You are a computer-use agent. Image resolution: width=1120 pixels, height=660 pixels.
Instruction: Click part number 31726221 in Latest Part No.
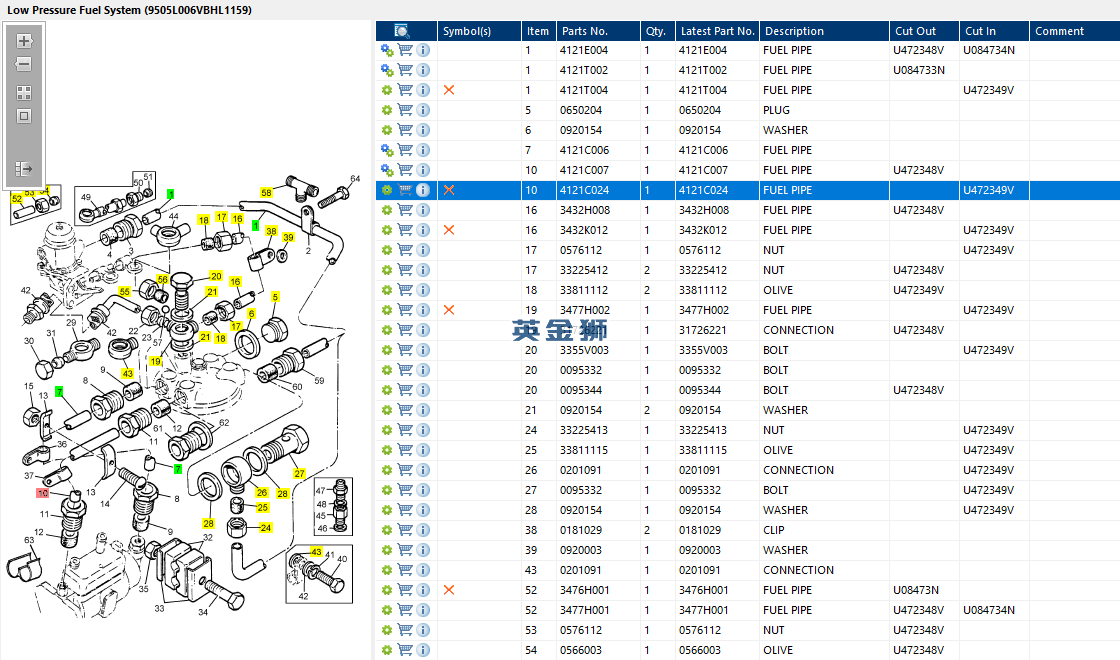[703, 330]
